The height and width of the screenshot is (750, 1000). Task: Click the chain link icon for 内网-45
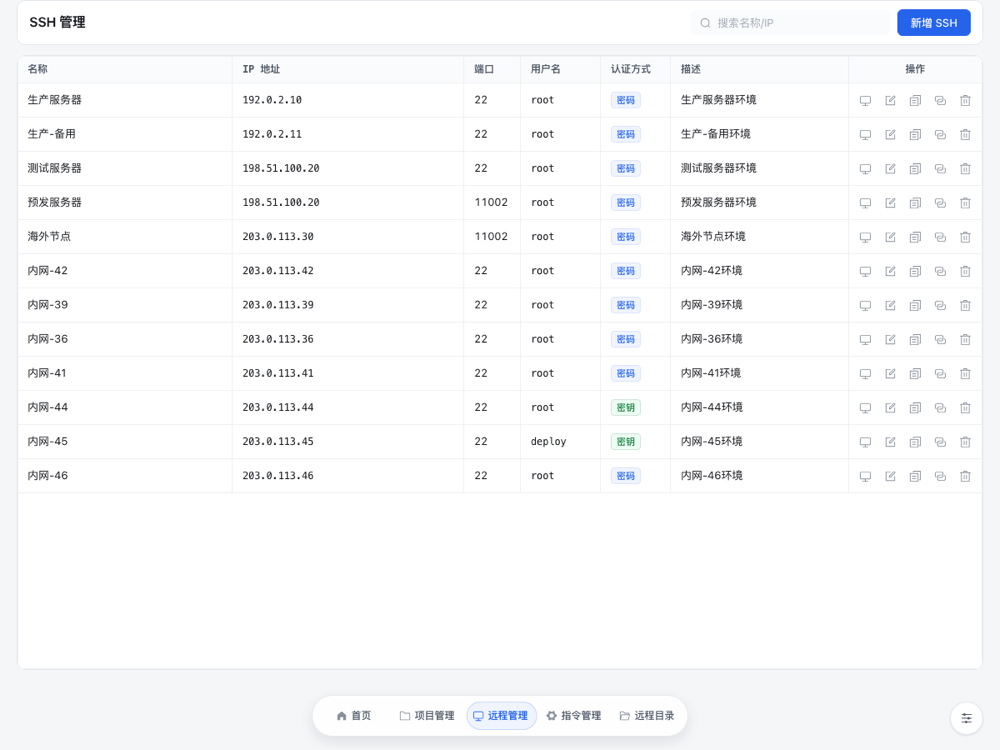click(940, 442)
